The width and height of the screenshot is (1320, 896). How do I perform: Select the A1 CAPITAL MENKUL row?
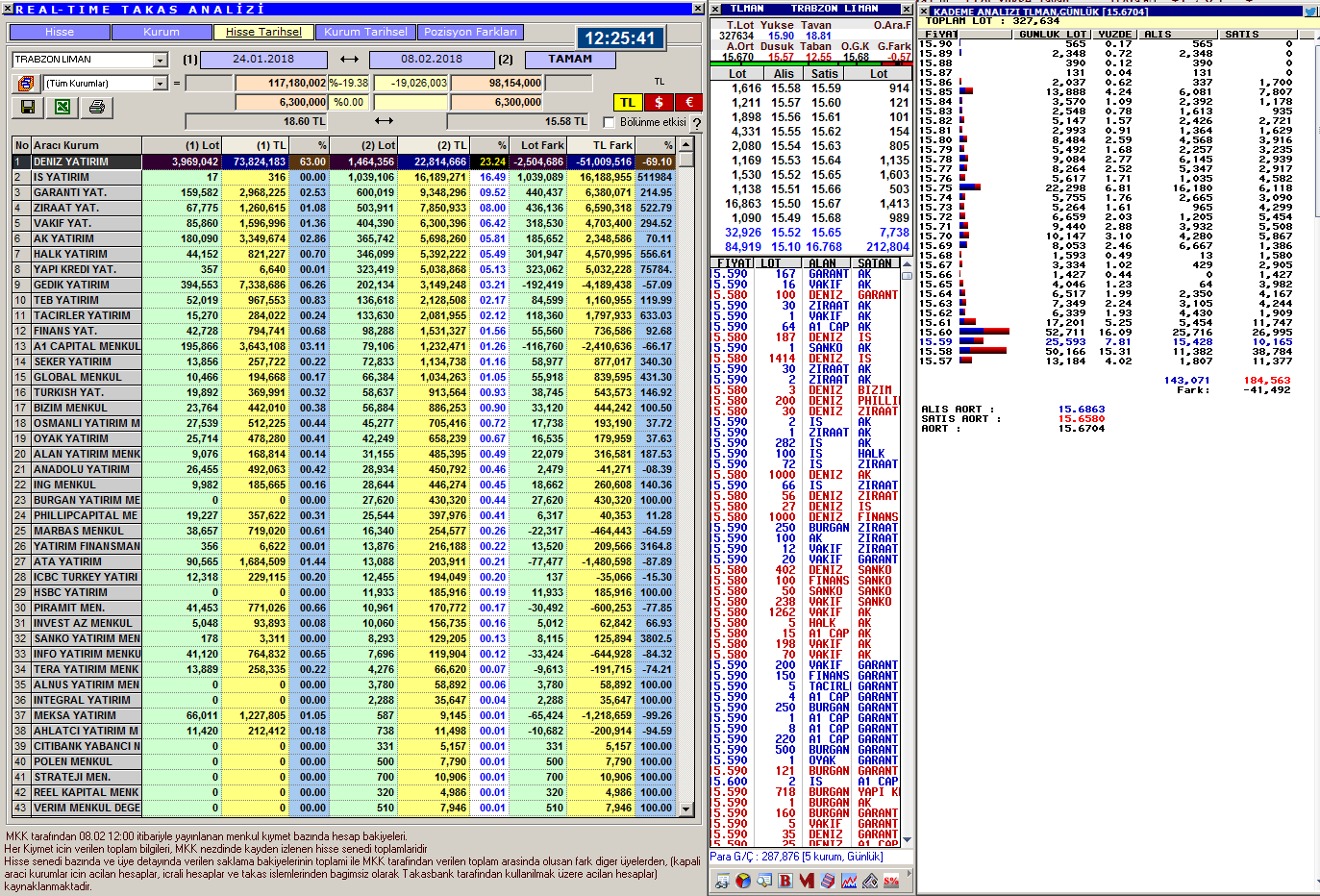click(x=345, y=346)
